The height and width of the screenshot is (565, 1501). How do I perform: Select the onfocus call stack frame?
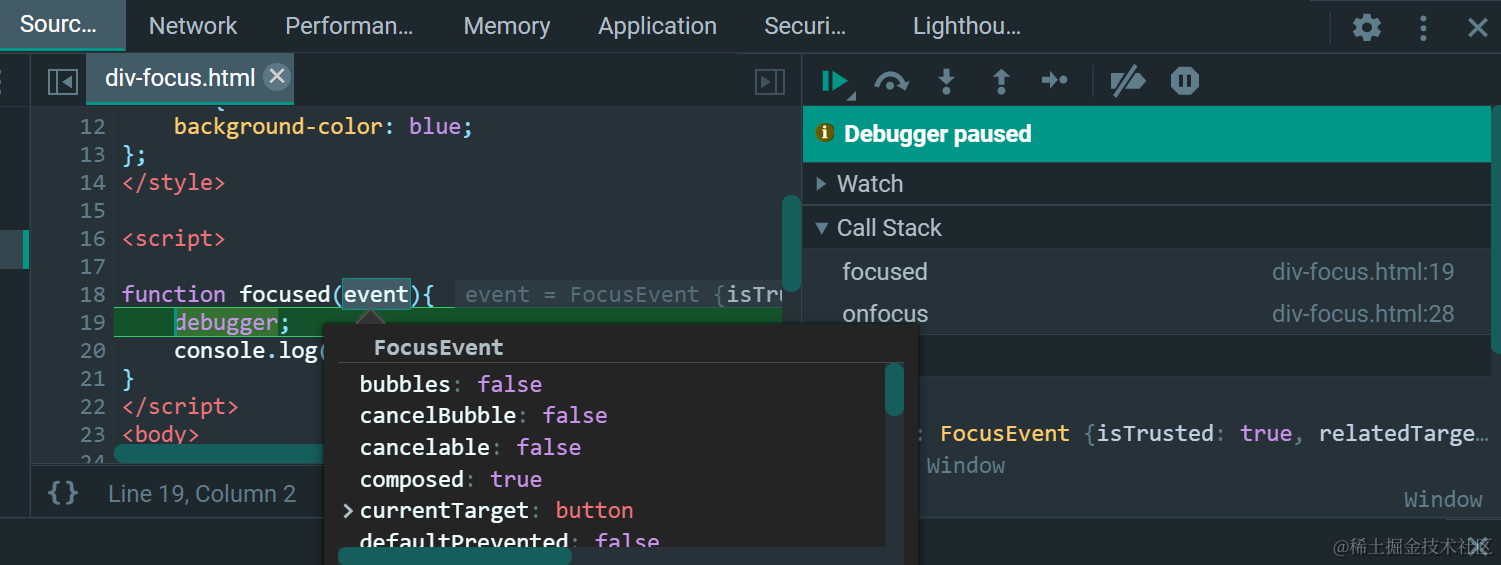(x=886, y=314)
